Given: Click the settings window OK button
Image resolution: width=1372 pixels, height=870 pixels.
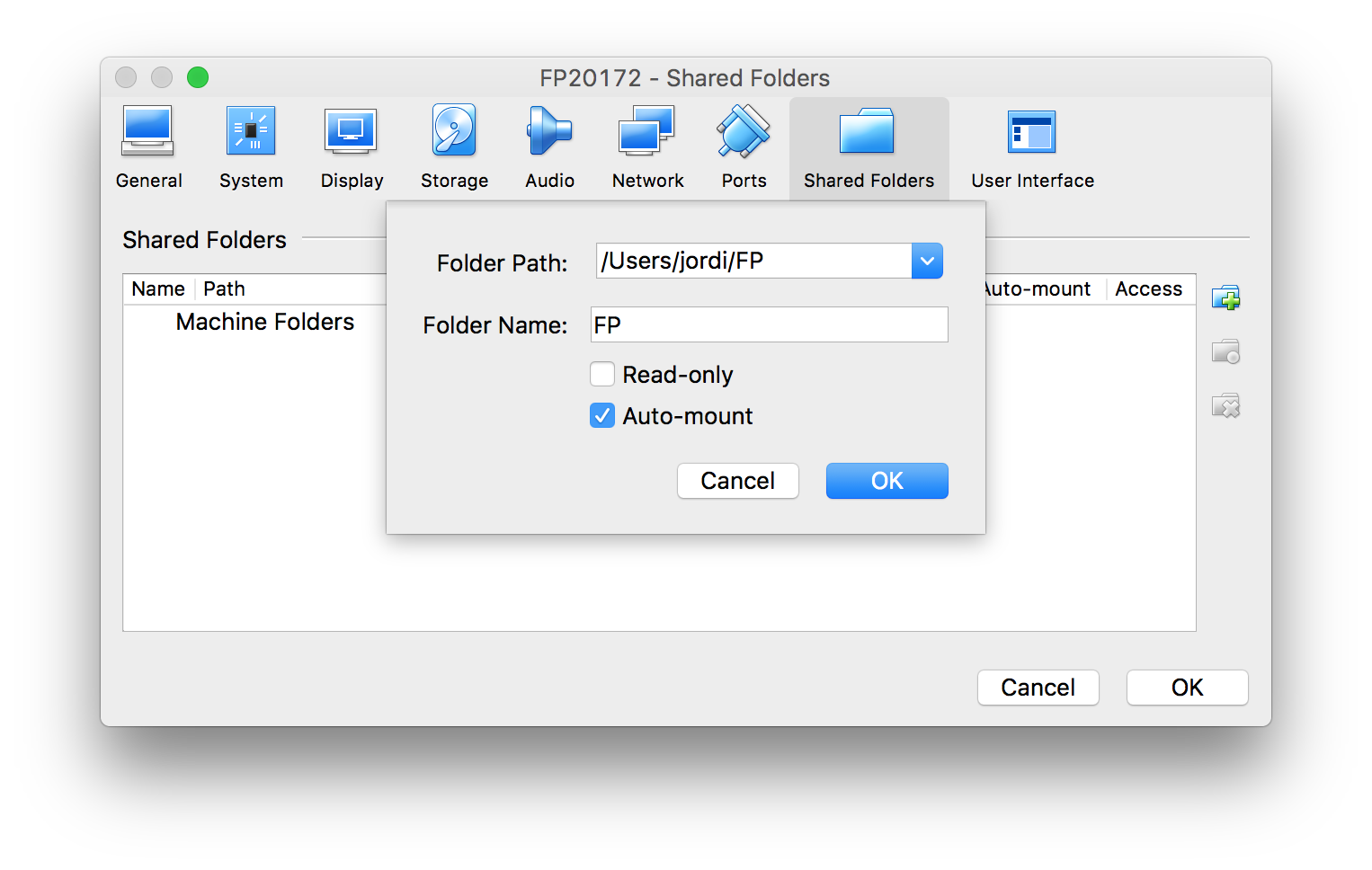Looking at the screenshot, I should [x=1187, y=688].
